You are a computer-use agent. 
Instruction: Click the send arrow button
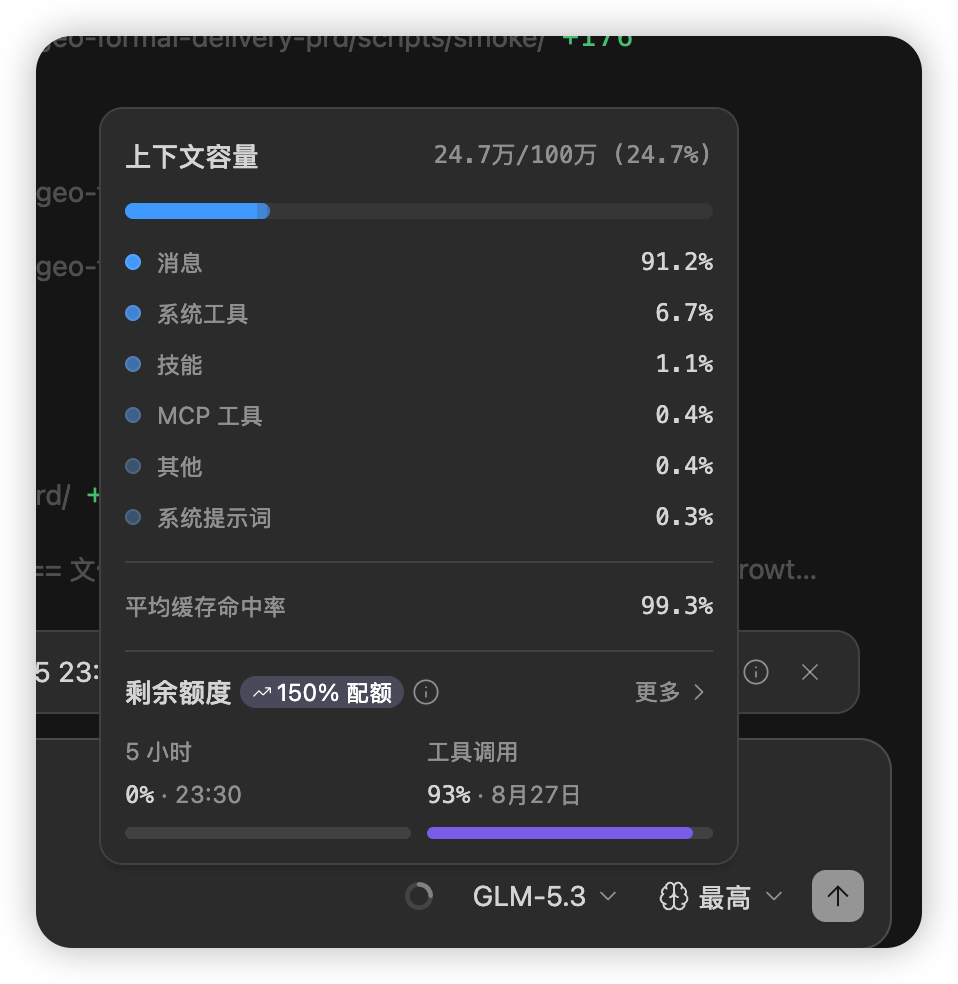click(x=838, y=896)
